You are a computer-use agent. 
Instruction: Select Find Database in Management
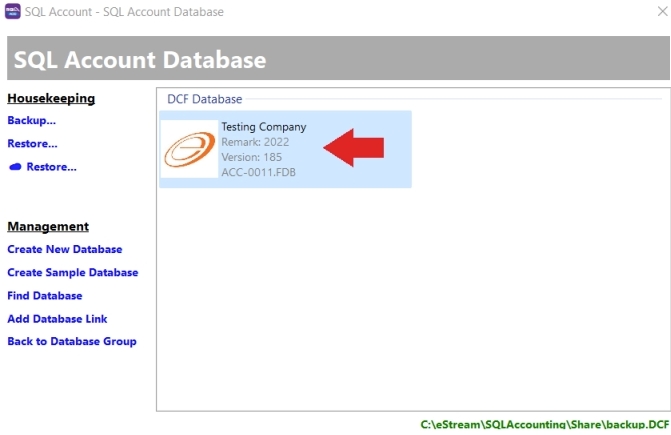(x=44, y=296)
